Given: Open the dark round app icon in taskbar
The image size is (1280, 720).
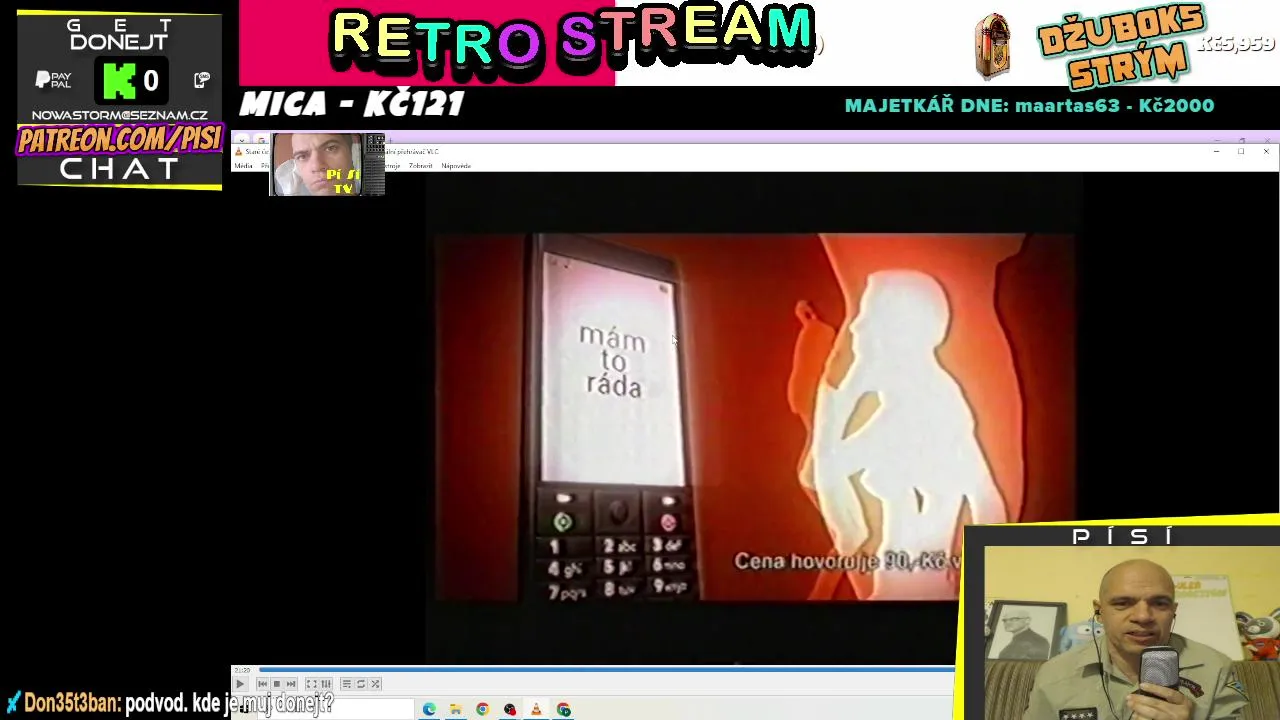Looking at the screenshot, I should 509,709.
